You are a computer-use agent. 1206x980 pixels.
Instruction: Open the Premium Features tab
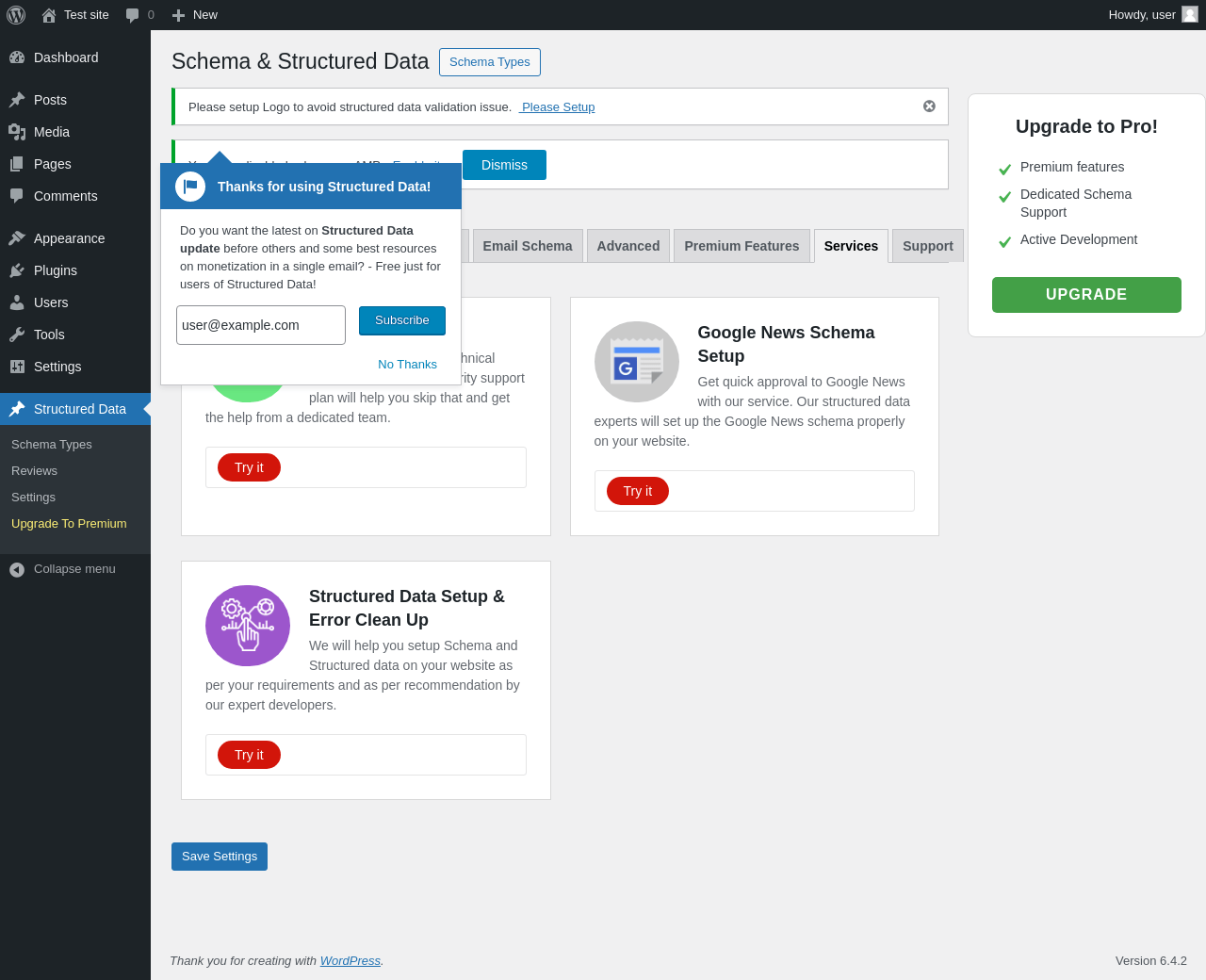(x=742, y=246)
